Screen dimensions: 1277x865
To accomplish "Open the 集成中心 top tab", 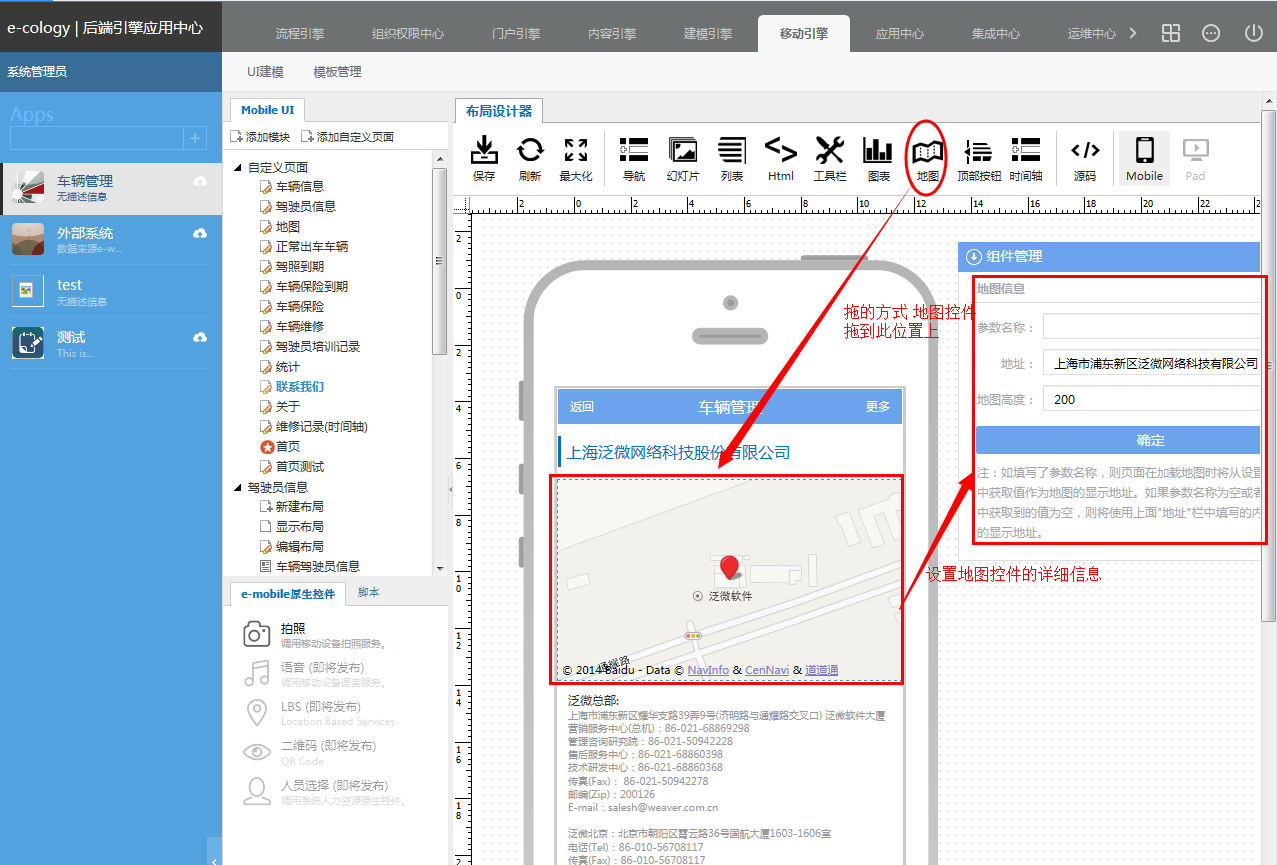I will point(996,33).
